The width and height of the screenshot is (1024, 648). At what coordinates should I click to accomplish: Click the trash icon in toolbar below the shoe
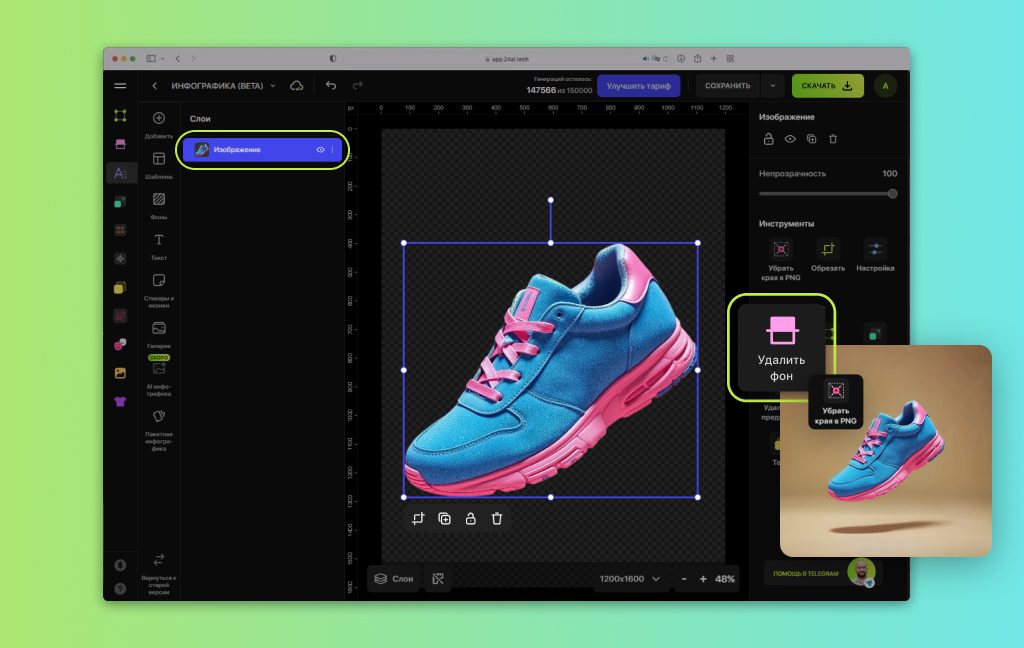point(497,519)
